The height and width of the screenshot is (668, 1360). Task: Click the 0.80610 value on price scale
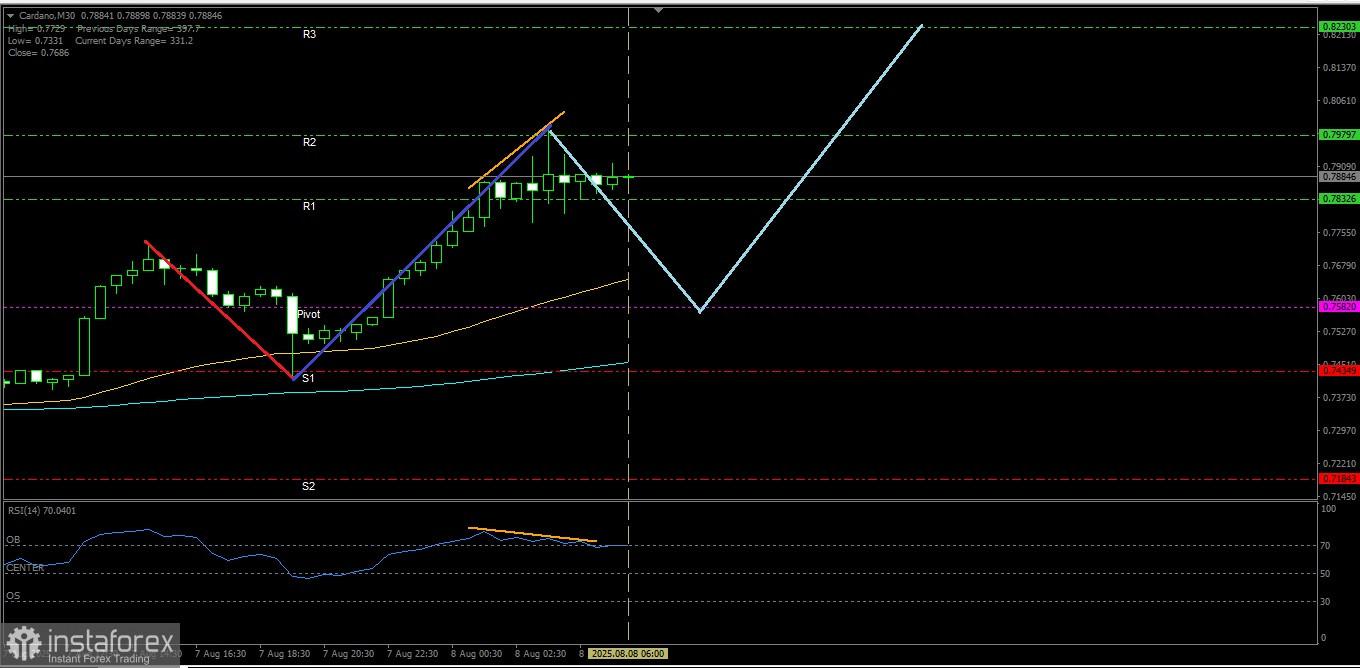coord(1339,101)
